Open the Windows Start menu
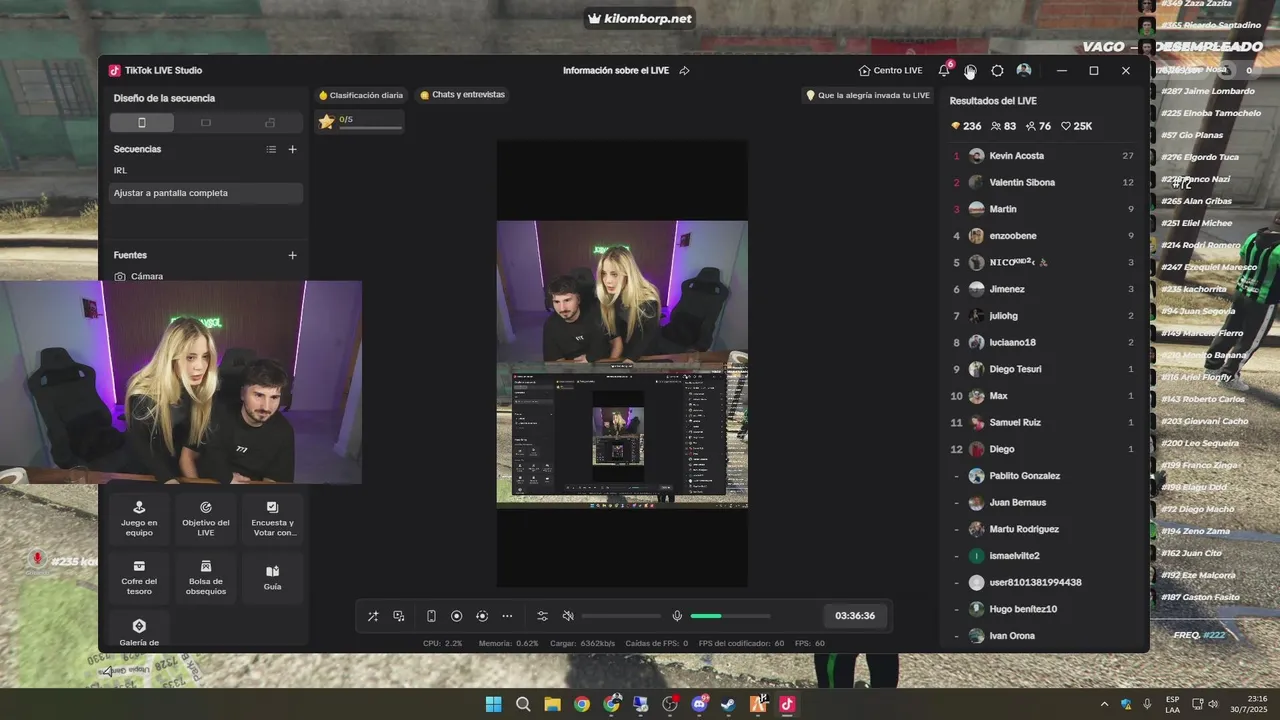Screen dimensions: 1280x720 (493, 704)
